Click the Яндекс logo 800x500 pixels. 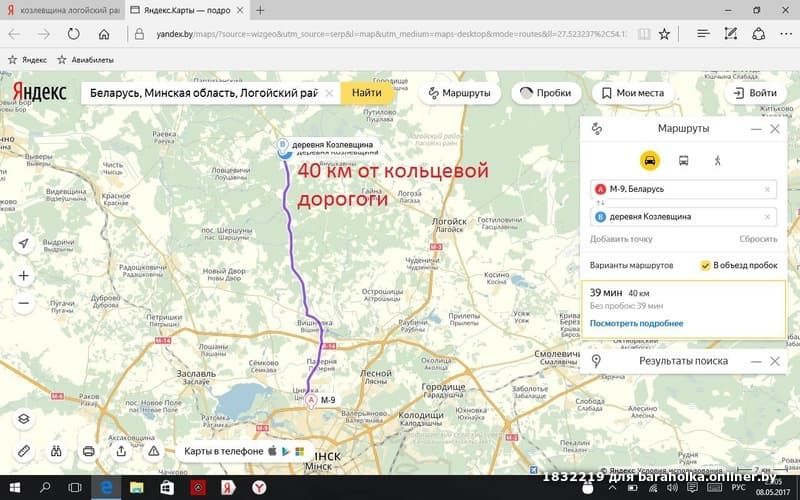(40, 92)
